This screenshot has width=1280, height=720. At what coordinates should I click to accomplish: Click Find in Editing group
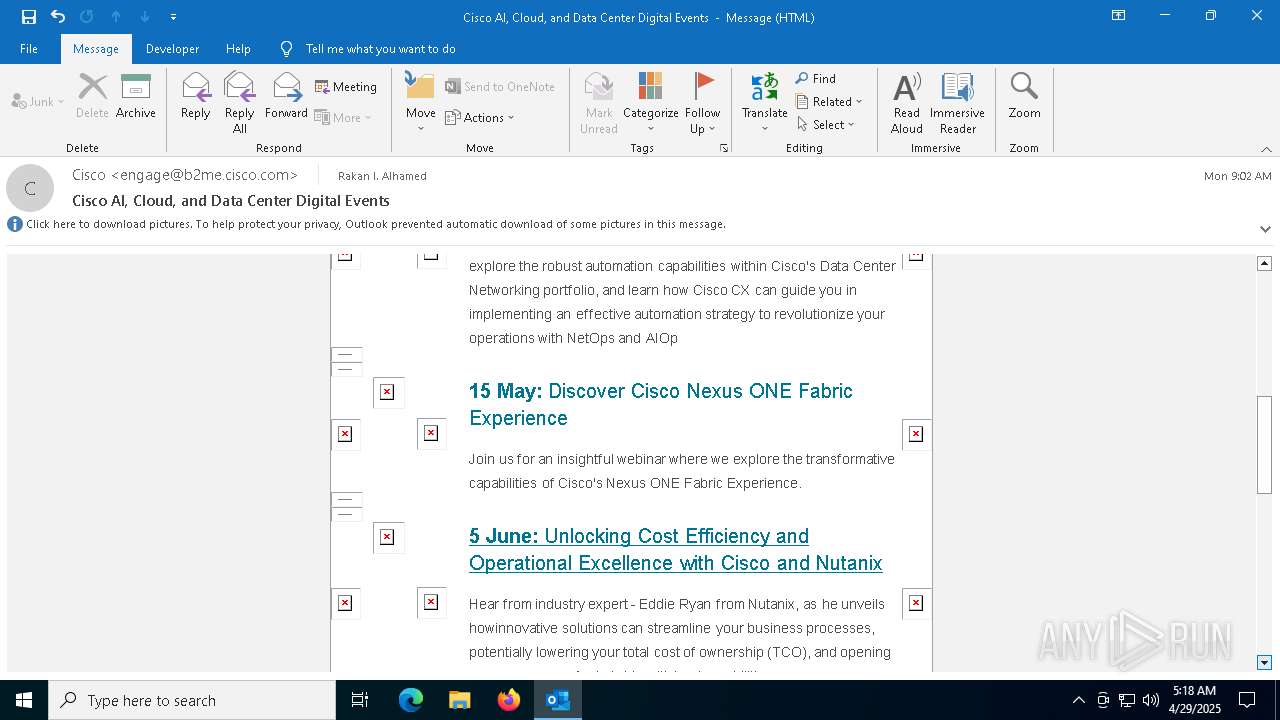tap(816, 78)
